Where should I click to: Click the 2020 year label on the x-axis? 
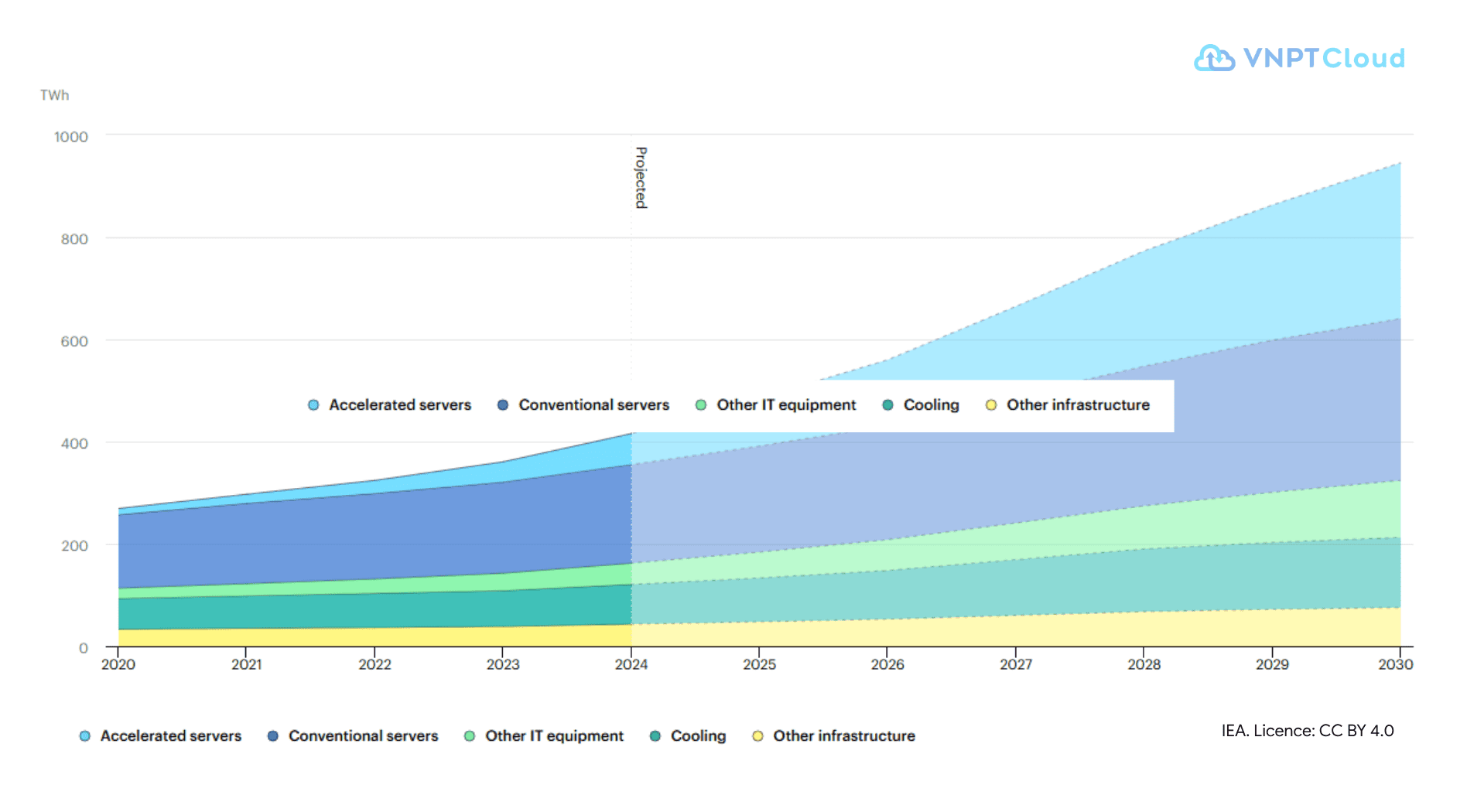coord(118,664)
